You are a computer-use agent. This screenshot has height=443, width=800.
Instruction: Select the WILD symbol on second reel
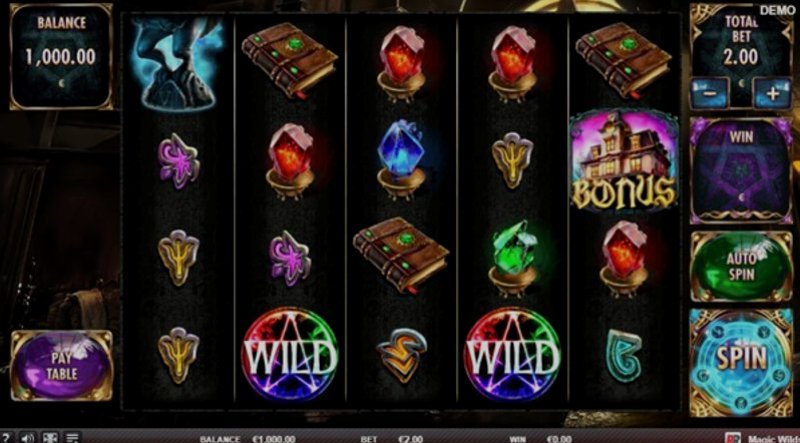pos(290,353)
